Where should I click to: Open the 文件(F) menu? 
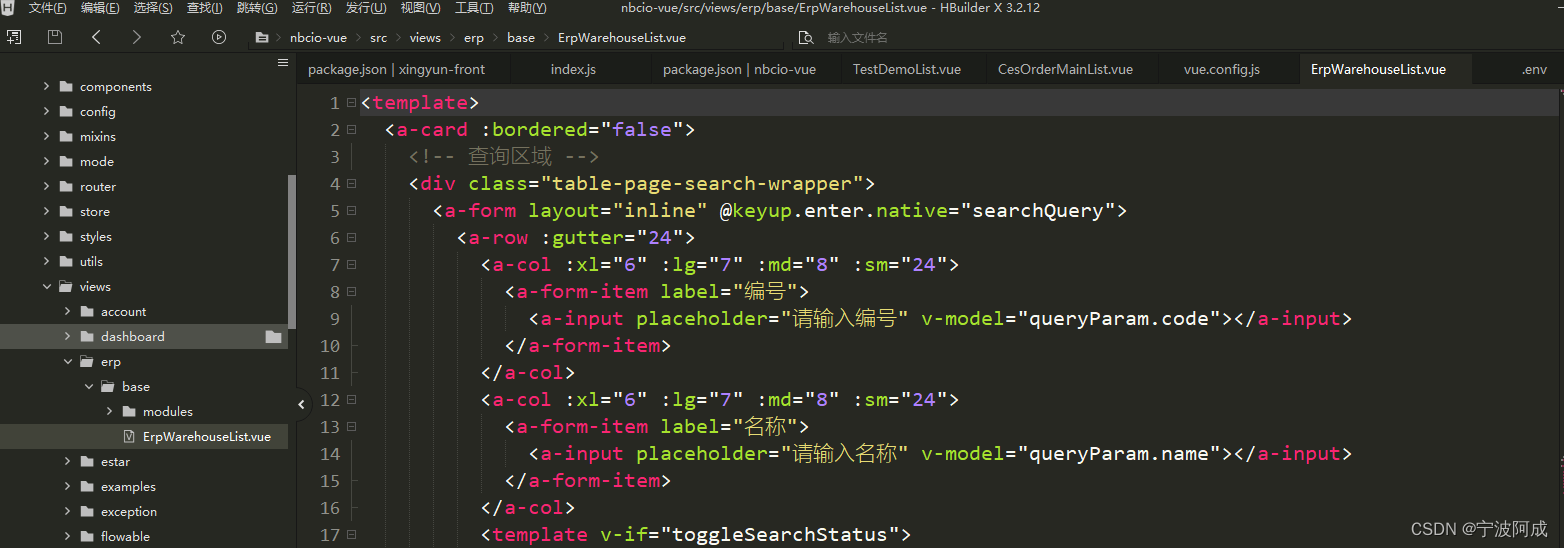coord(48,8)
